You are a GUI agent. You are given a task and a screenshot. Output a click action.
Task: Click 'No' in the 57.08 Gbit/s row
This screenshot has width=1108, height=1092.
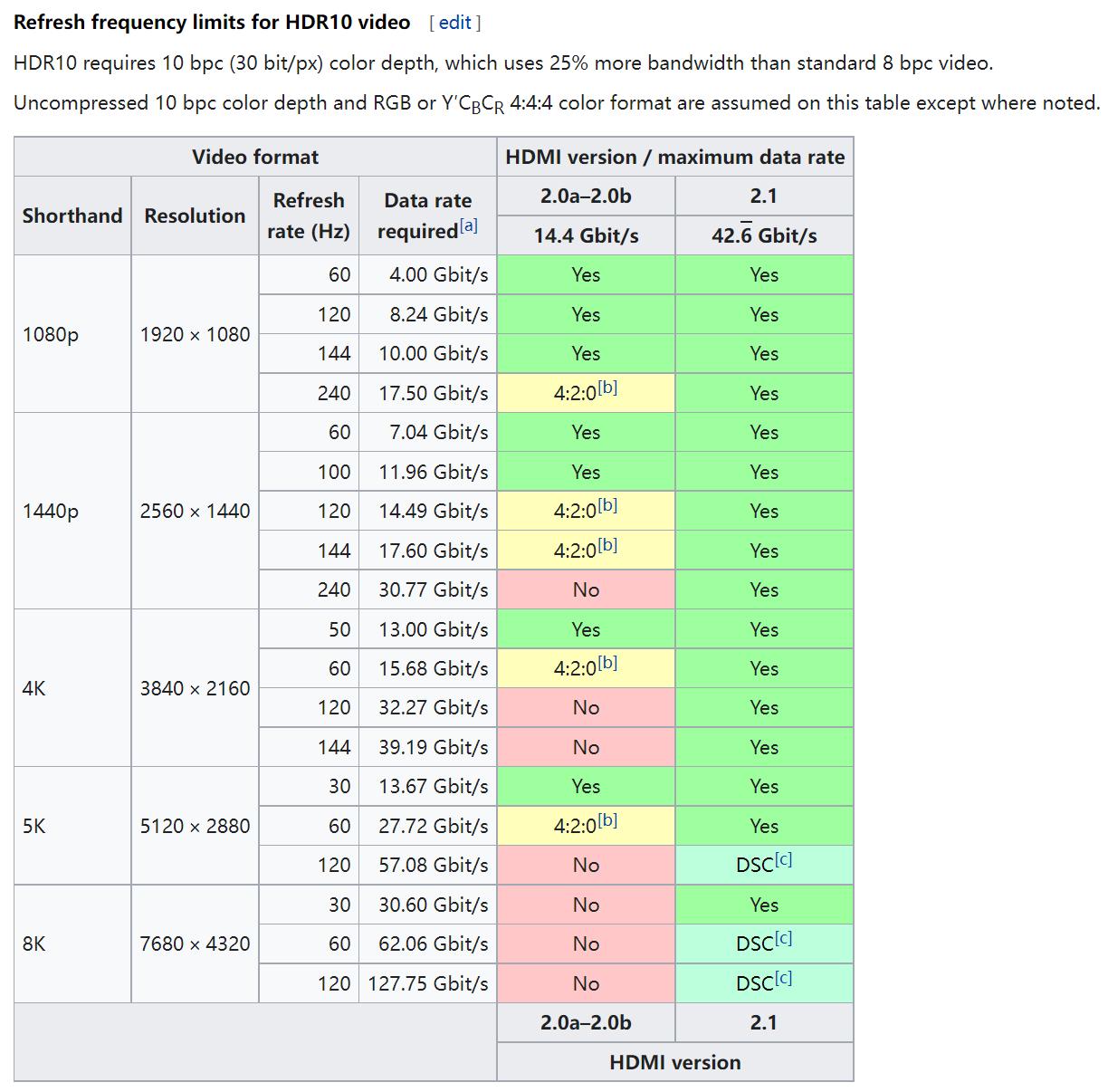pos(587,865)
